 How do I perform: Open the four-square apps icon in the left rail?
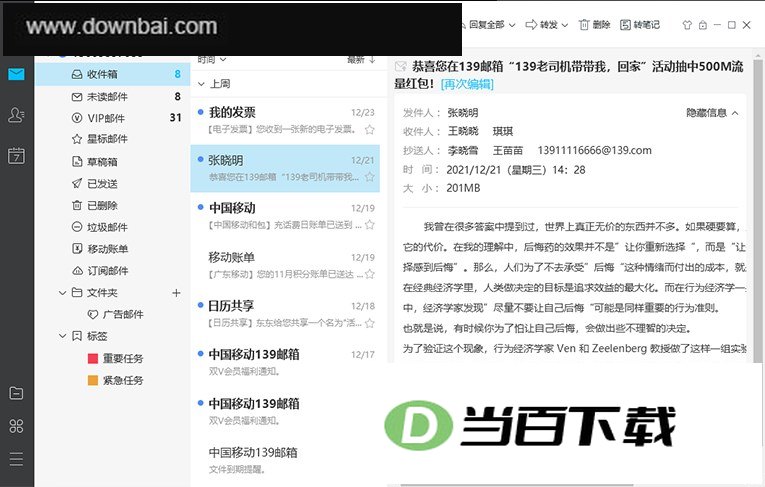(x=16, y=426)
